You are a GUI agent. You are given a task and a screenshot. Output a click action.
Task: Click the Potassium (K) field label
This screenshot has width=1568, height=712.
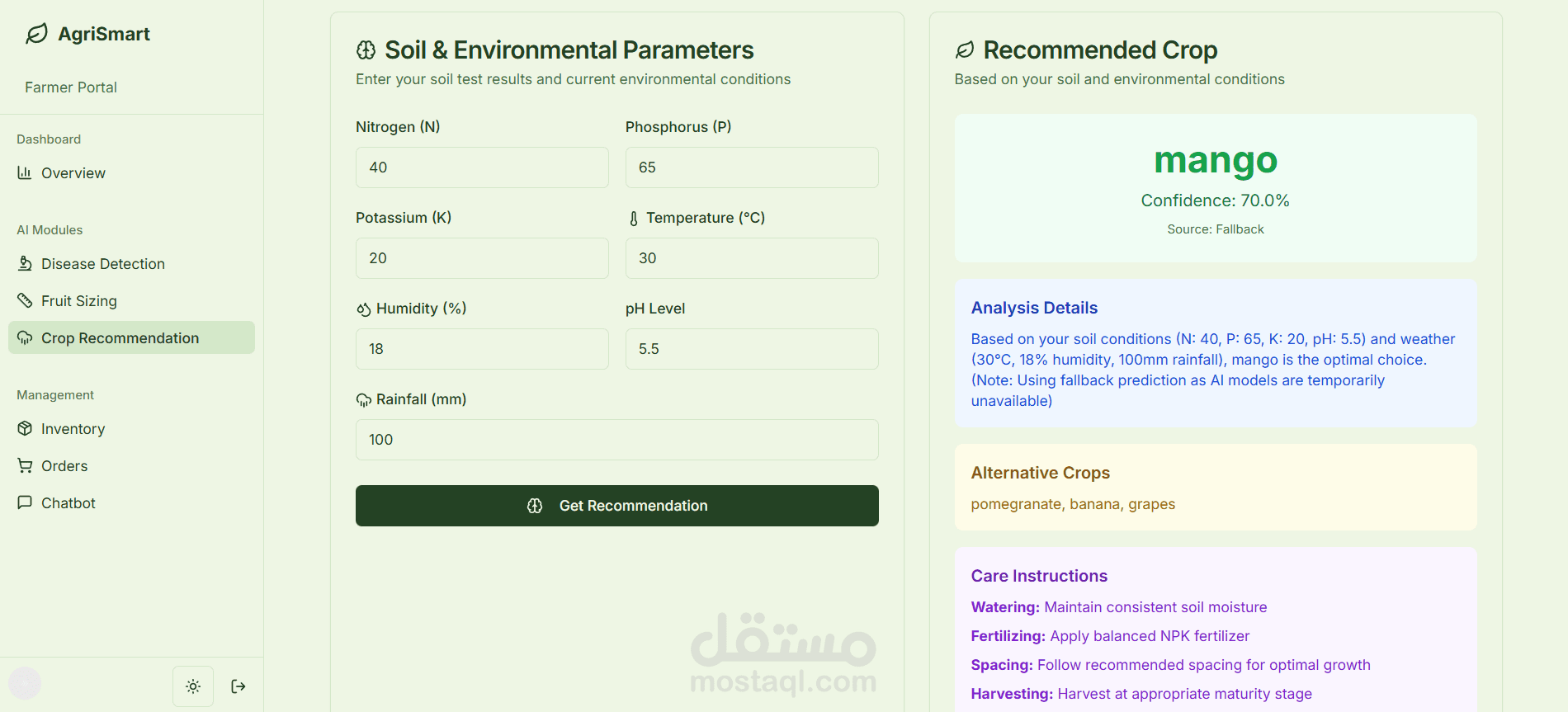point(404,218)
